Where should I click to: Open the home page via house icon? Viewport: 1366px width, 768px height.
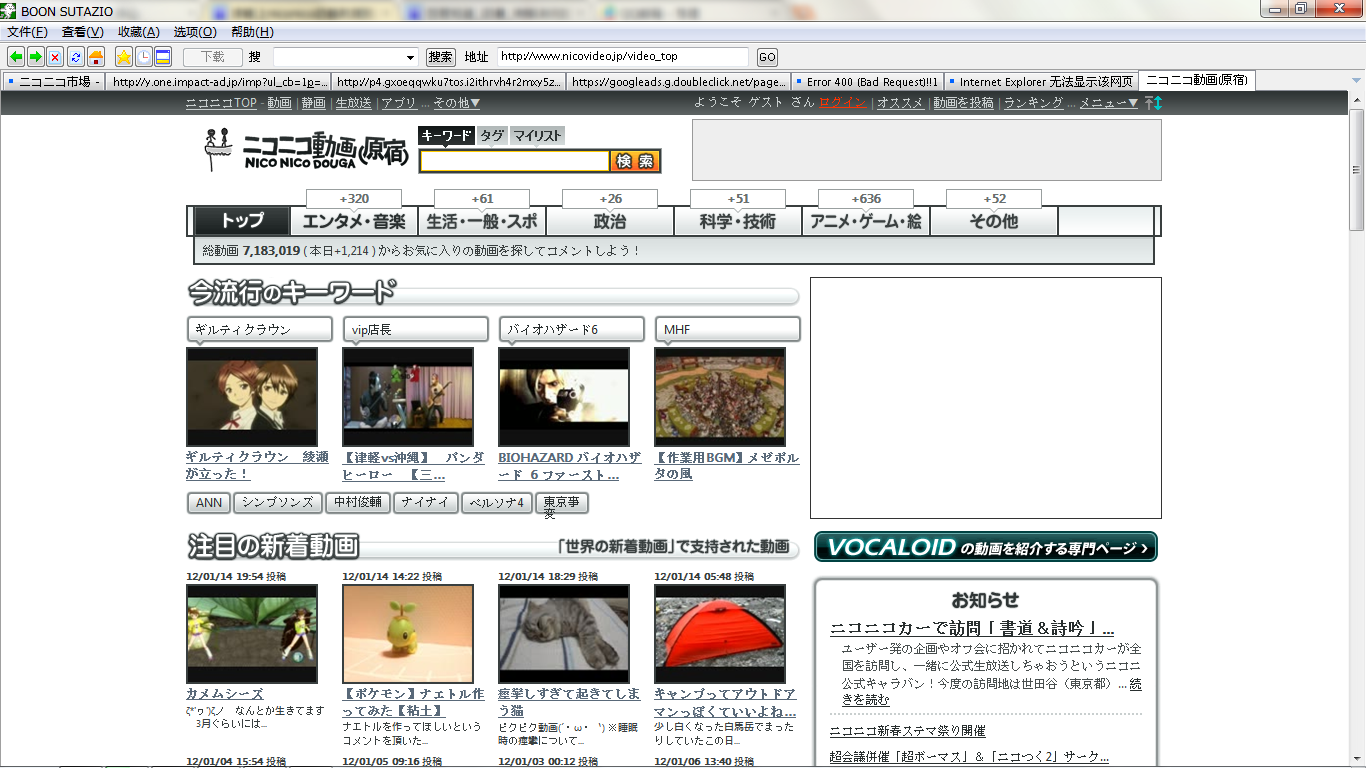pos(96,57)
